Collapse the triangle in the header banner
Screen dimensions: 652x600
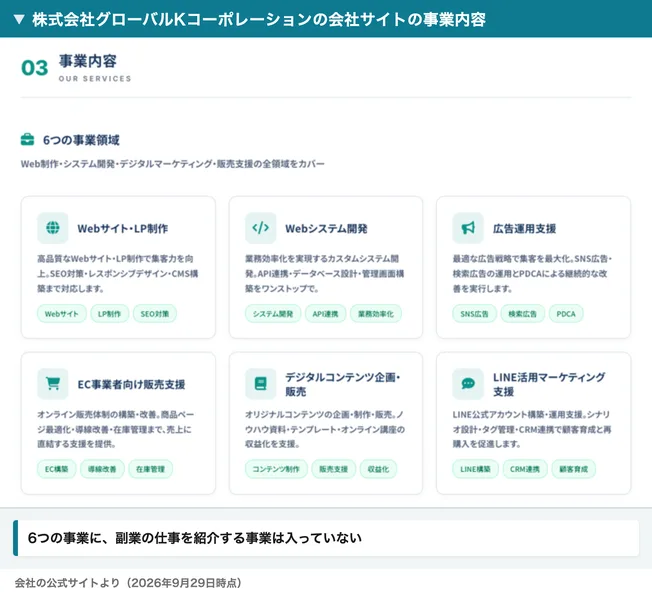pyautogui.click(x=19, y=19)
